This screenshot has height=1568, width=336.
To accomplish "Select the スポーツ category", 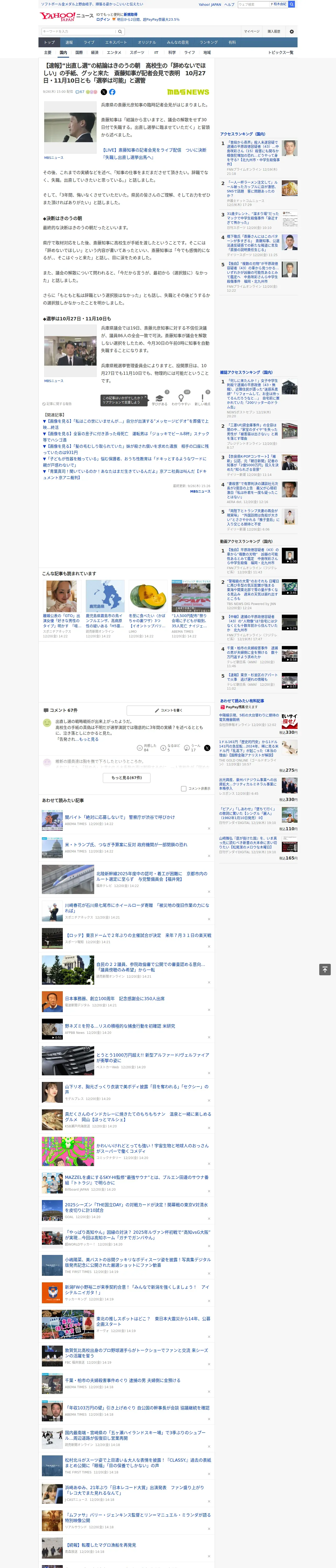I will coord(137,52).
